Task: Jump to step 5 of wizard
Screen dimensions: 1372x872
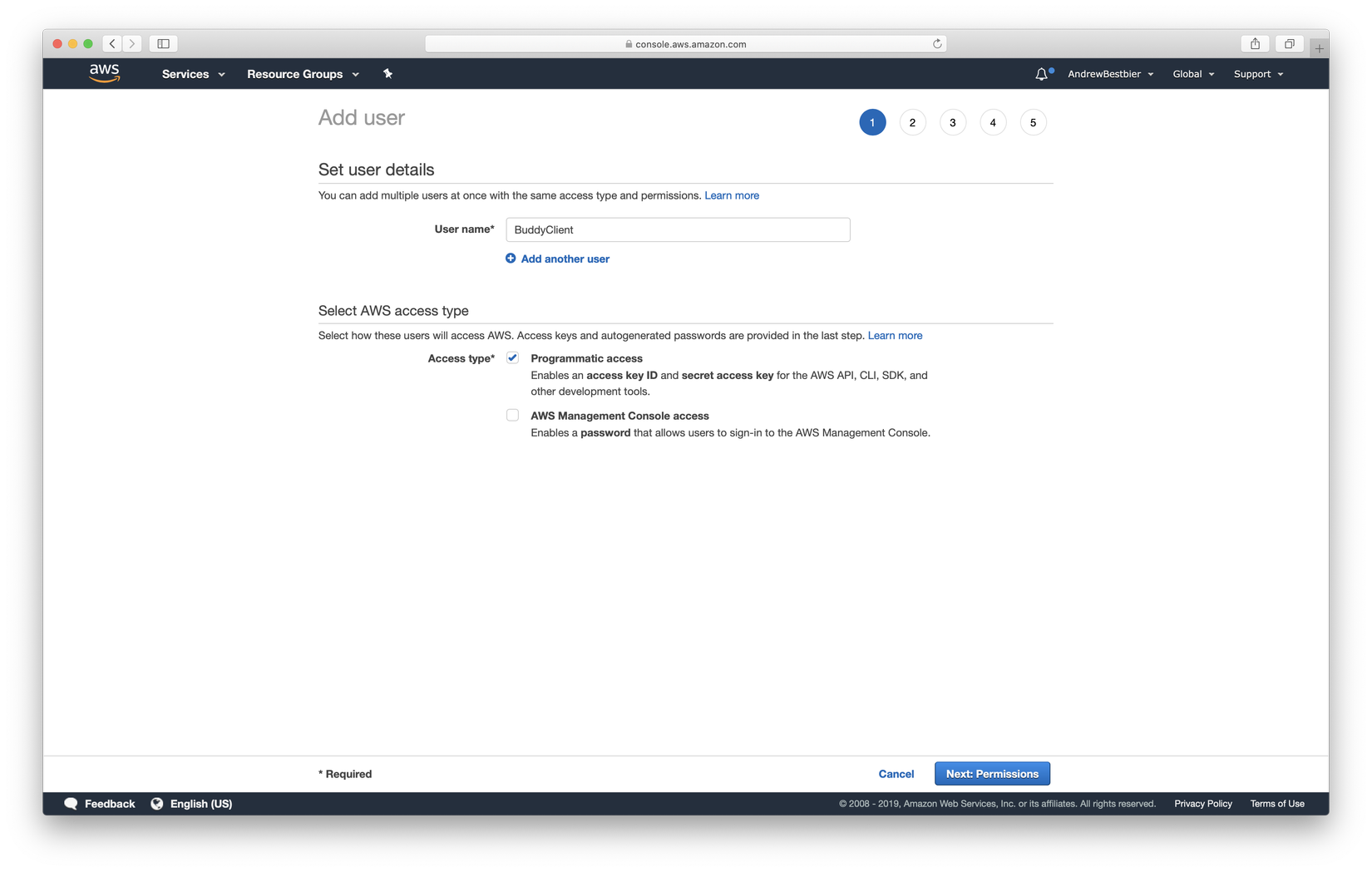Action: [1034, 123]
